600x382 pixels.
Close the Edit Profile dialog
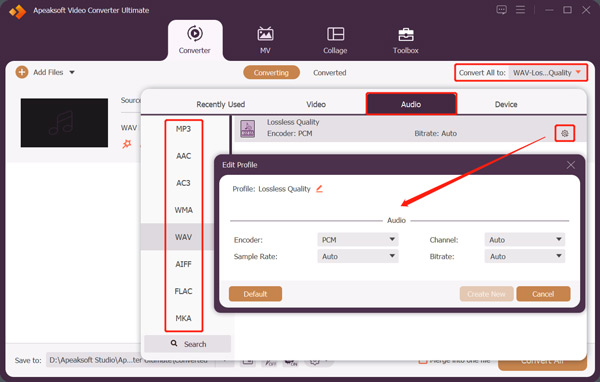pos(571,165)
